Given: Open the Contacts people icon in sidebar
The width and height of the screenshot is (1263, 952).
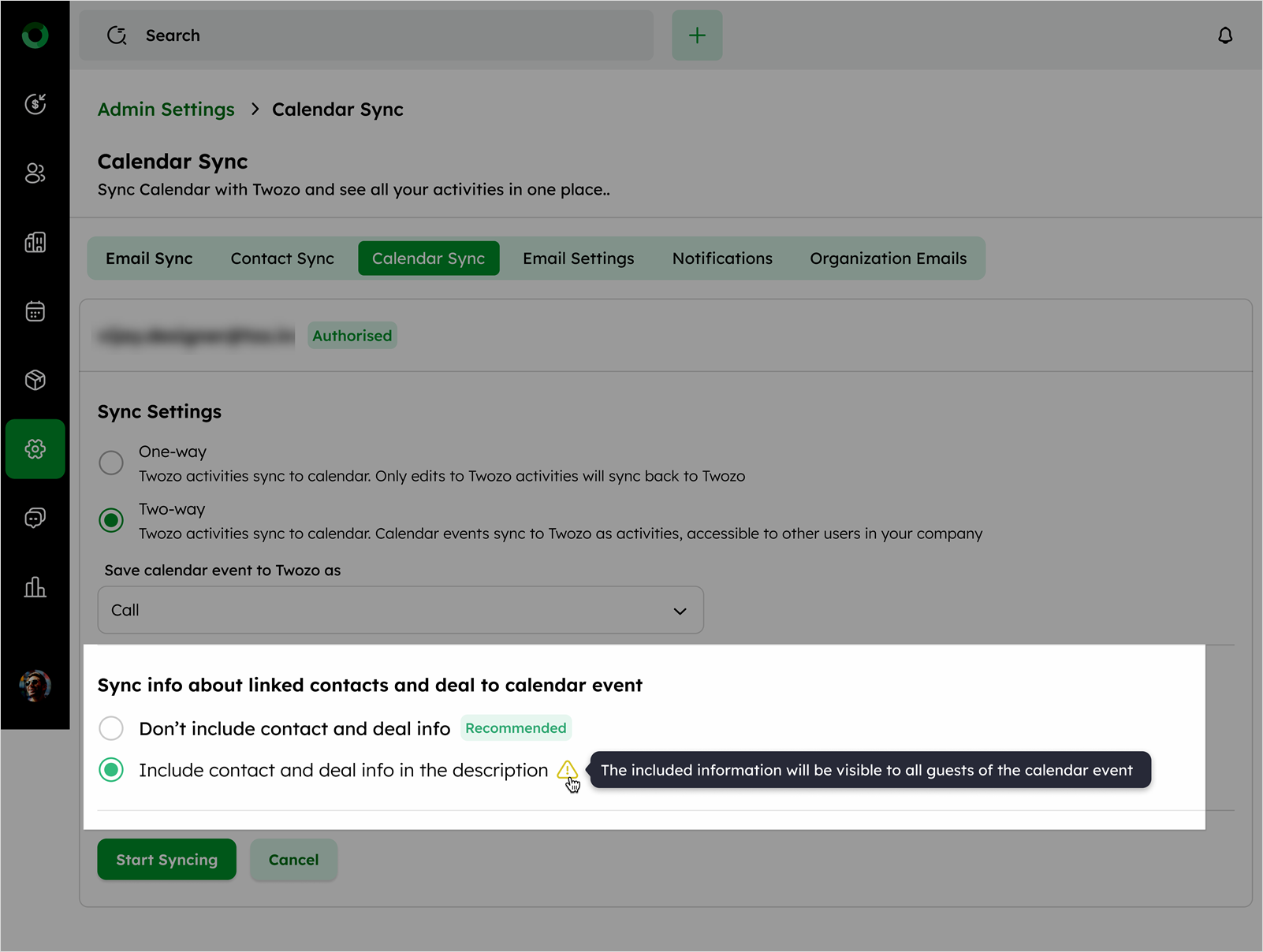Looking at the screenshot, I should click(x=35, y=173).
